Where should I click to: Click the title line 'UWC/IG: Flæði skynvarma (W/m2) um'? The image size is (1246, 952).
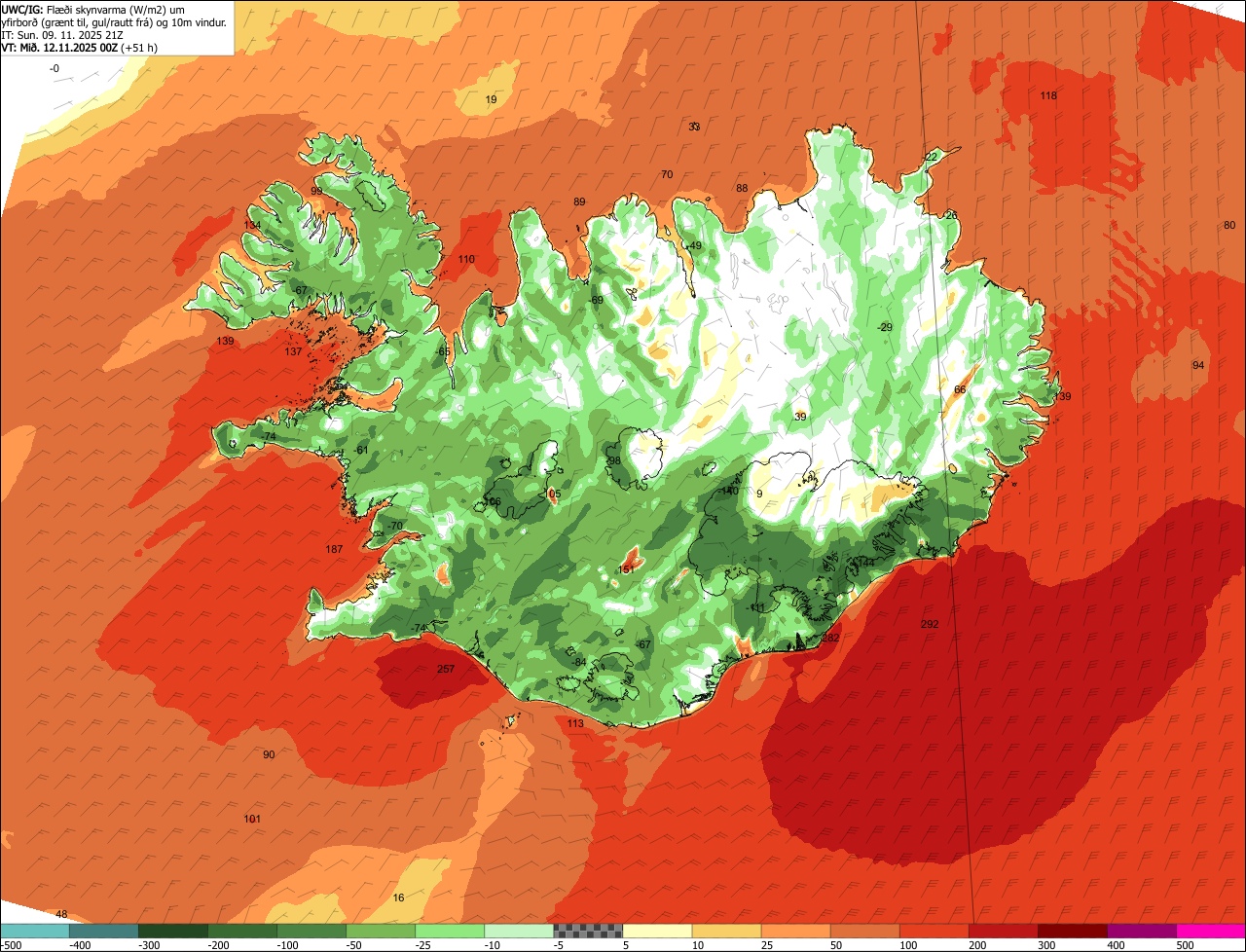click(93, 9)
